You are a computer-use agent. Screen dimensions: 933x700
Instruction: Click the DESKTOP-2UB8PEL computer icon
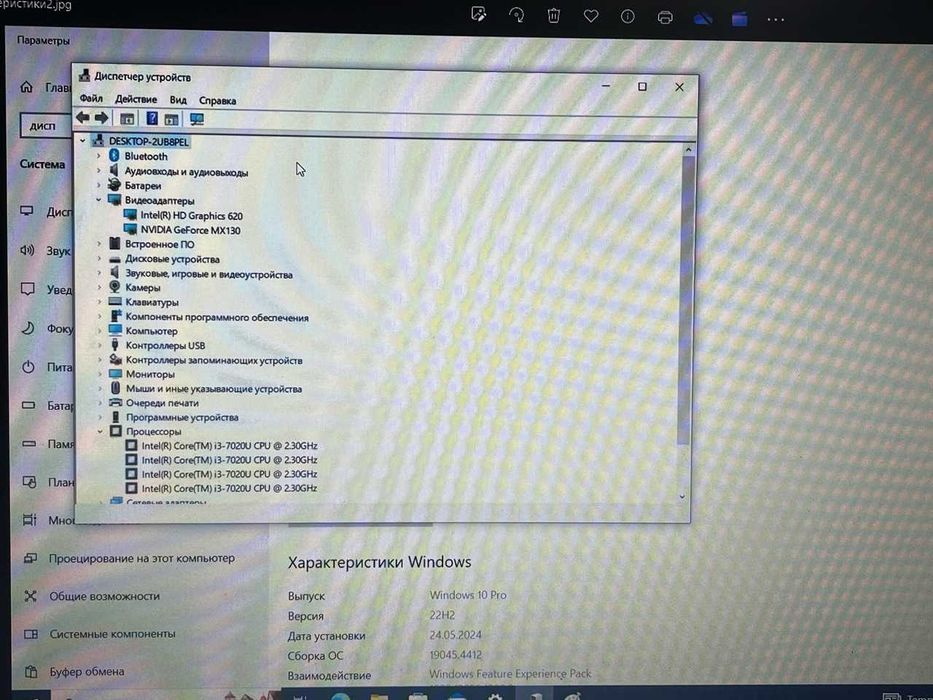pyautogui.click(x=98, y=141)
